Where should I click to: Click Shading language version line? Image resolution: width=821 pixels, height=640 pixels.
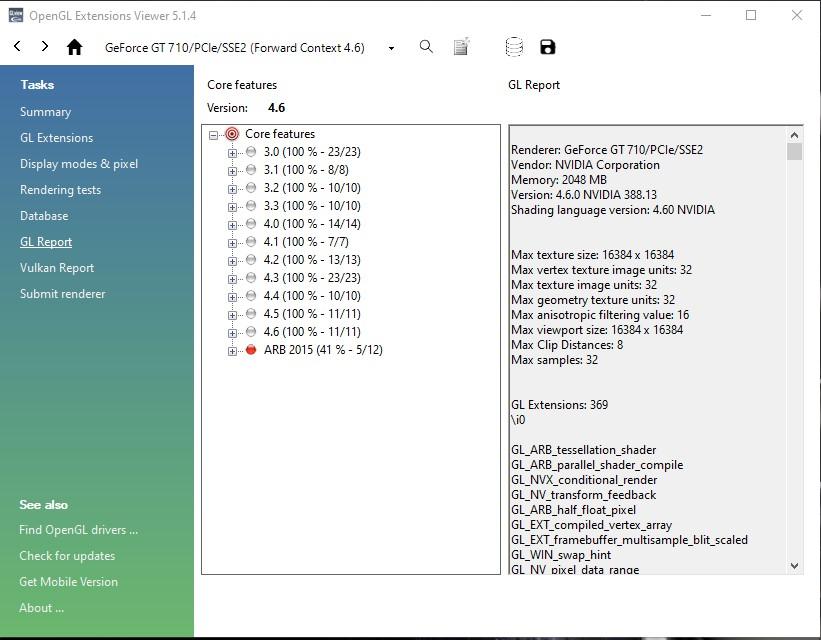click(613, 210)
